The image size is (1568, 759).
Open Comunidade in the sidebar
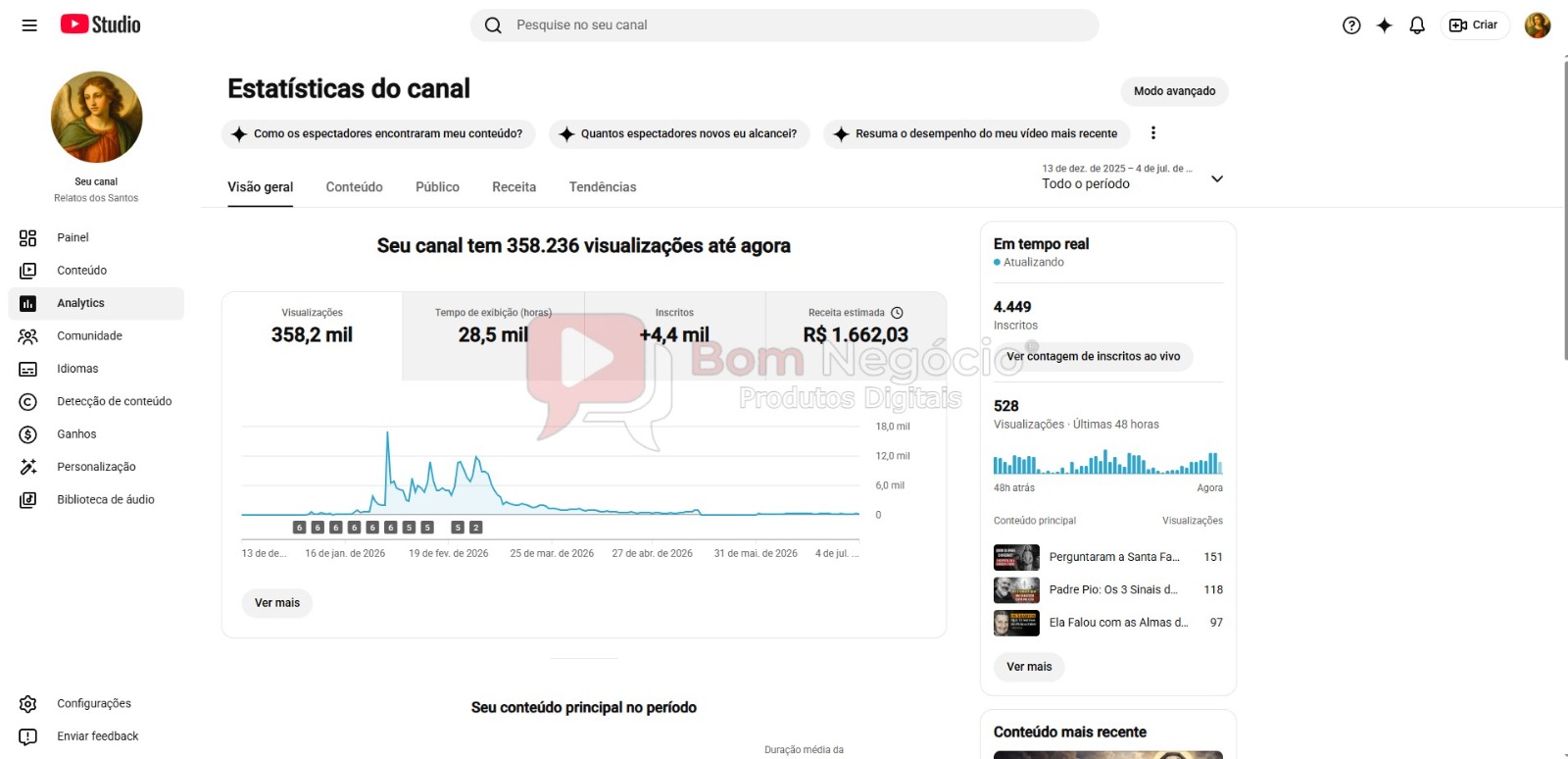coord(96,336)
